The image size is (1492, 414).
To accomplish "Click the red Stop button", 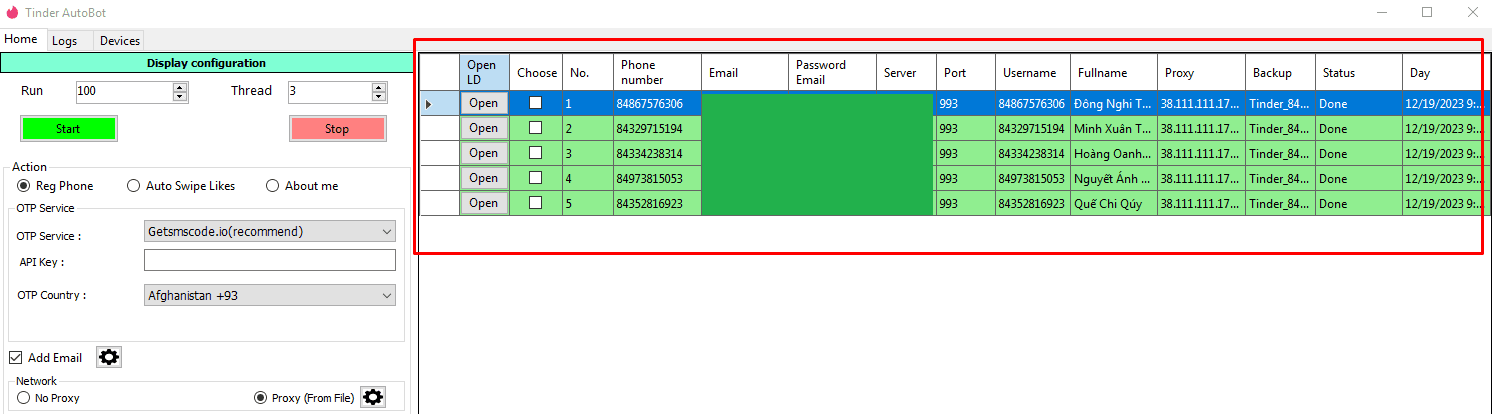I will coord(337,129).
